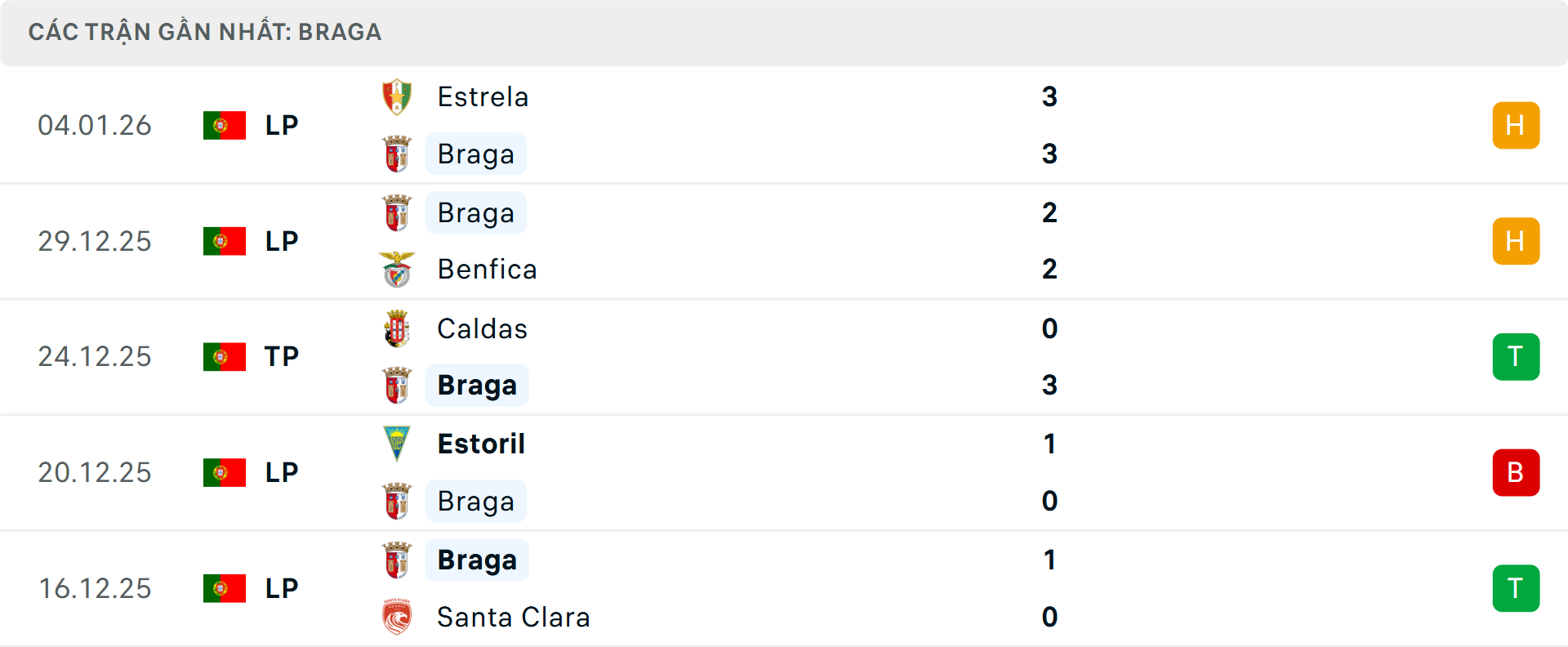The image size is (1568, 647).
Task: Click orange H badge for Benfica match
Action: pyautogui.click(x=1516, y=241)
